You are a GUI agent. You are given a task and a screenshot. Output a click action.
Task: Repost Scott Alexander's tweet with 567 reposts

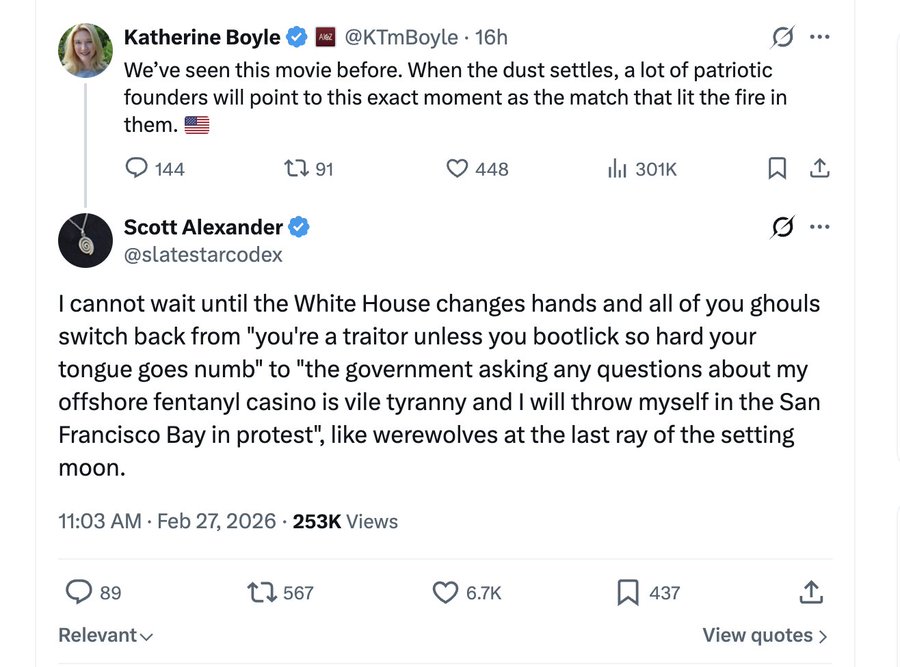262,593
